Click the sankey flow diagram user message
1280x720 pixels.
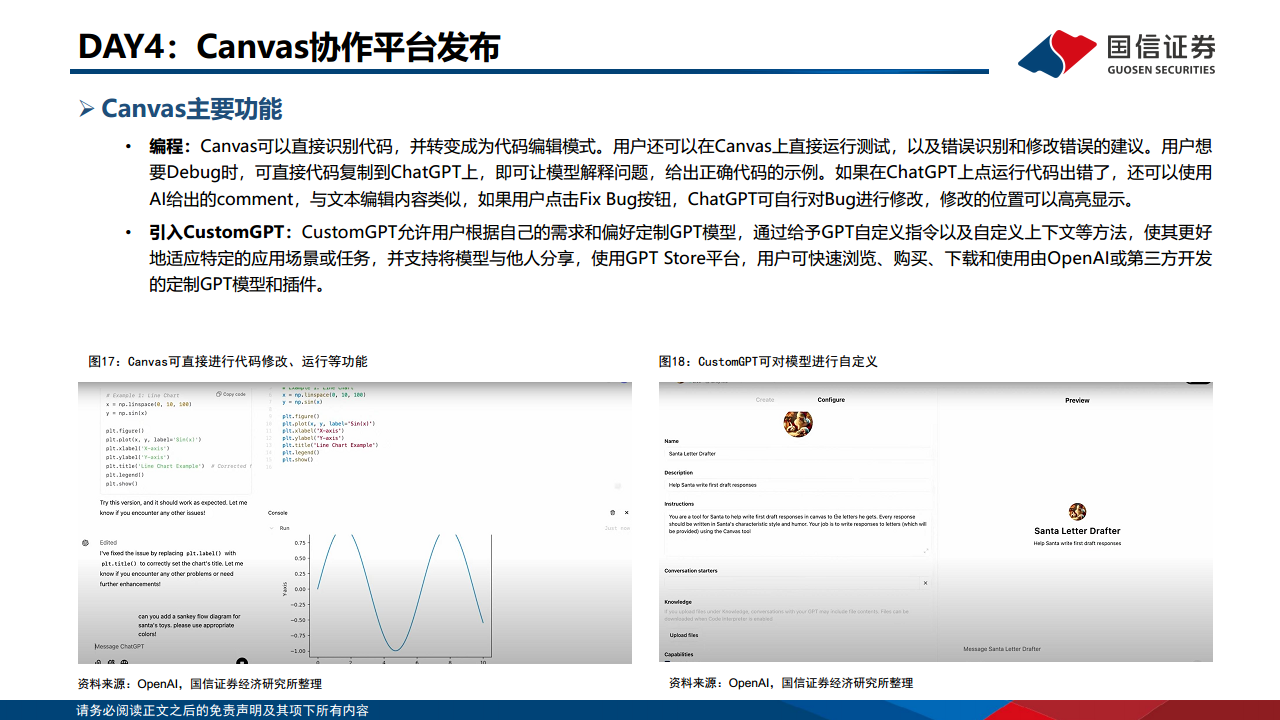tap(190, 625)
